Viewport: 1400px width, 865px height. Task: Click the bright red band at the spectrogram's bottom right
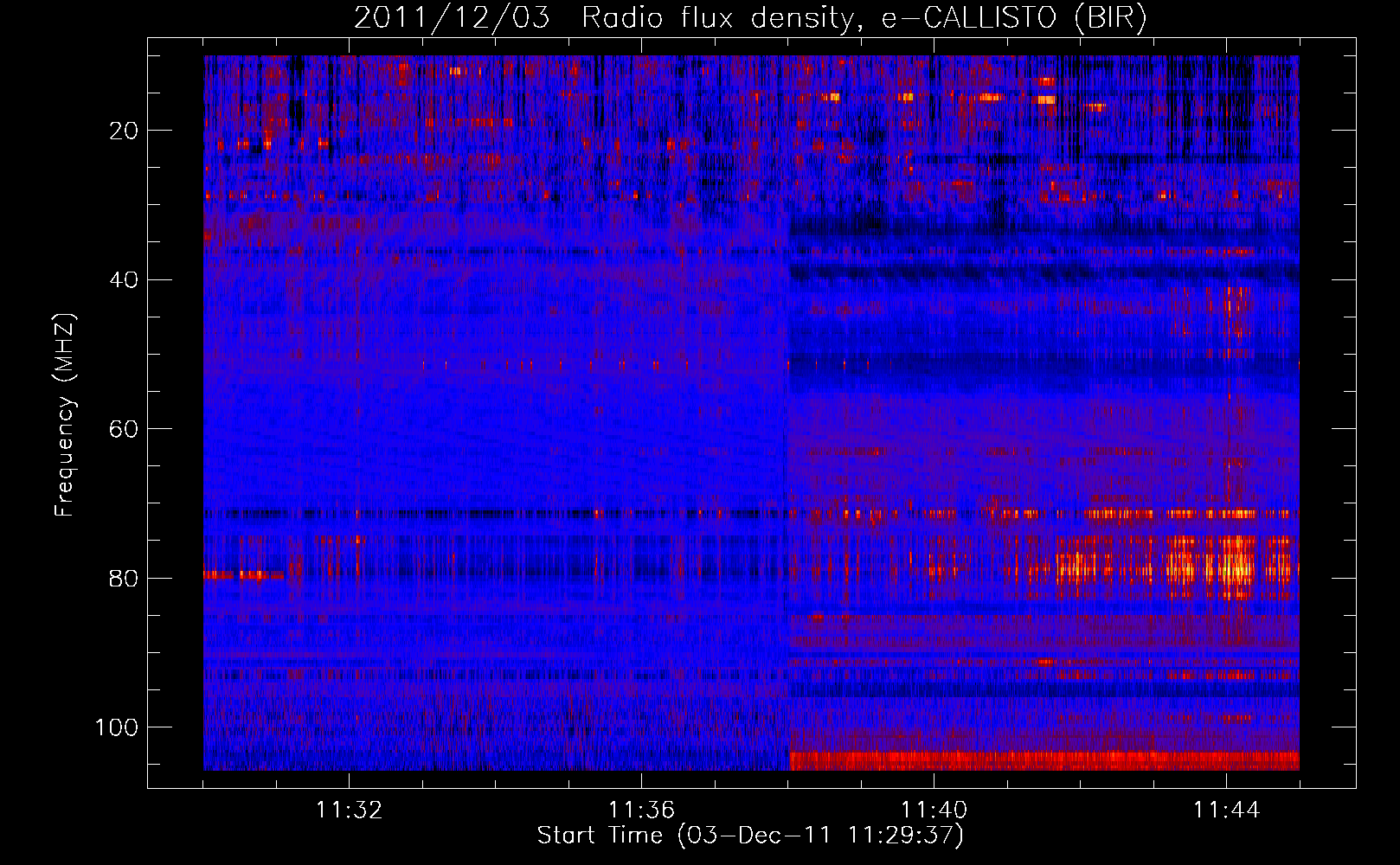coord(1044,760)
